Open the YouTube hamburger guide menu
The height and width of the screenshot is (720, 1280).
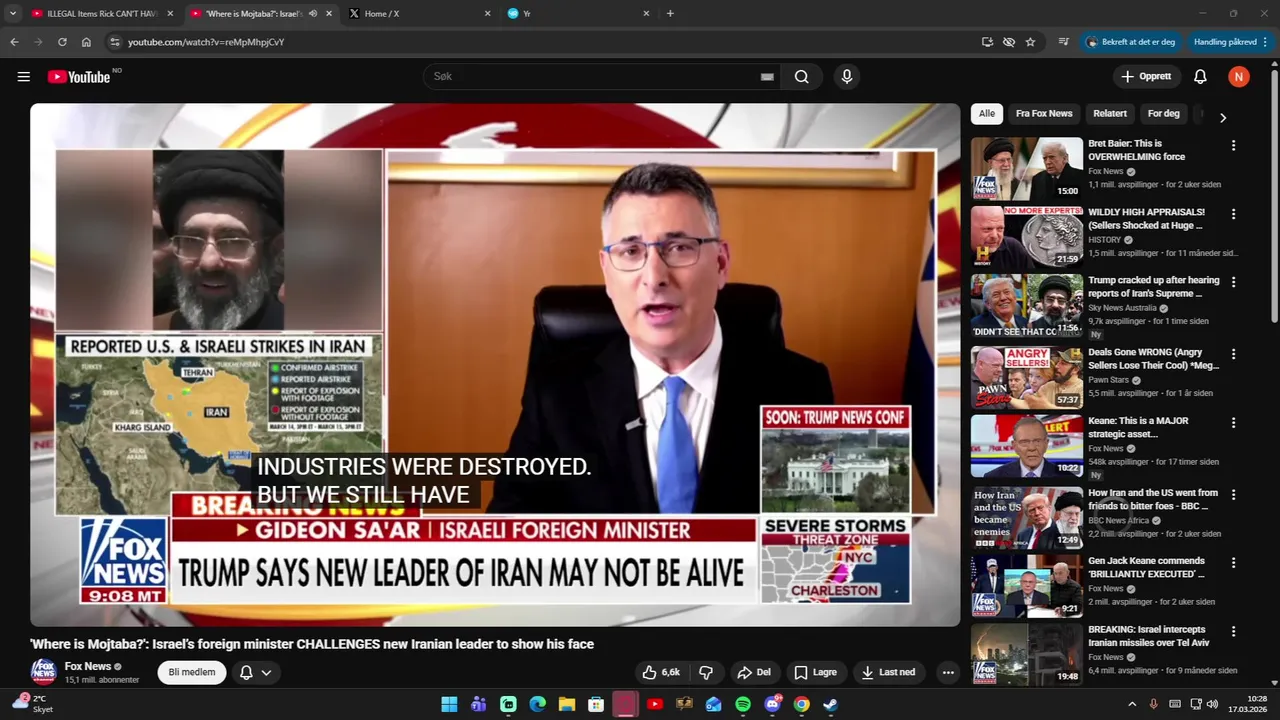tap(24, 77)
